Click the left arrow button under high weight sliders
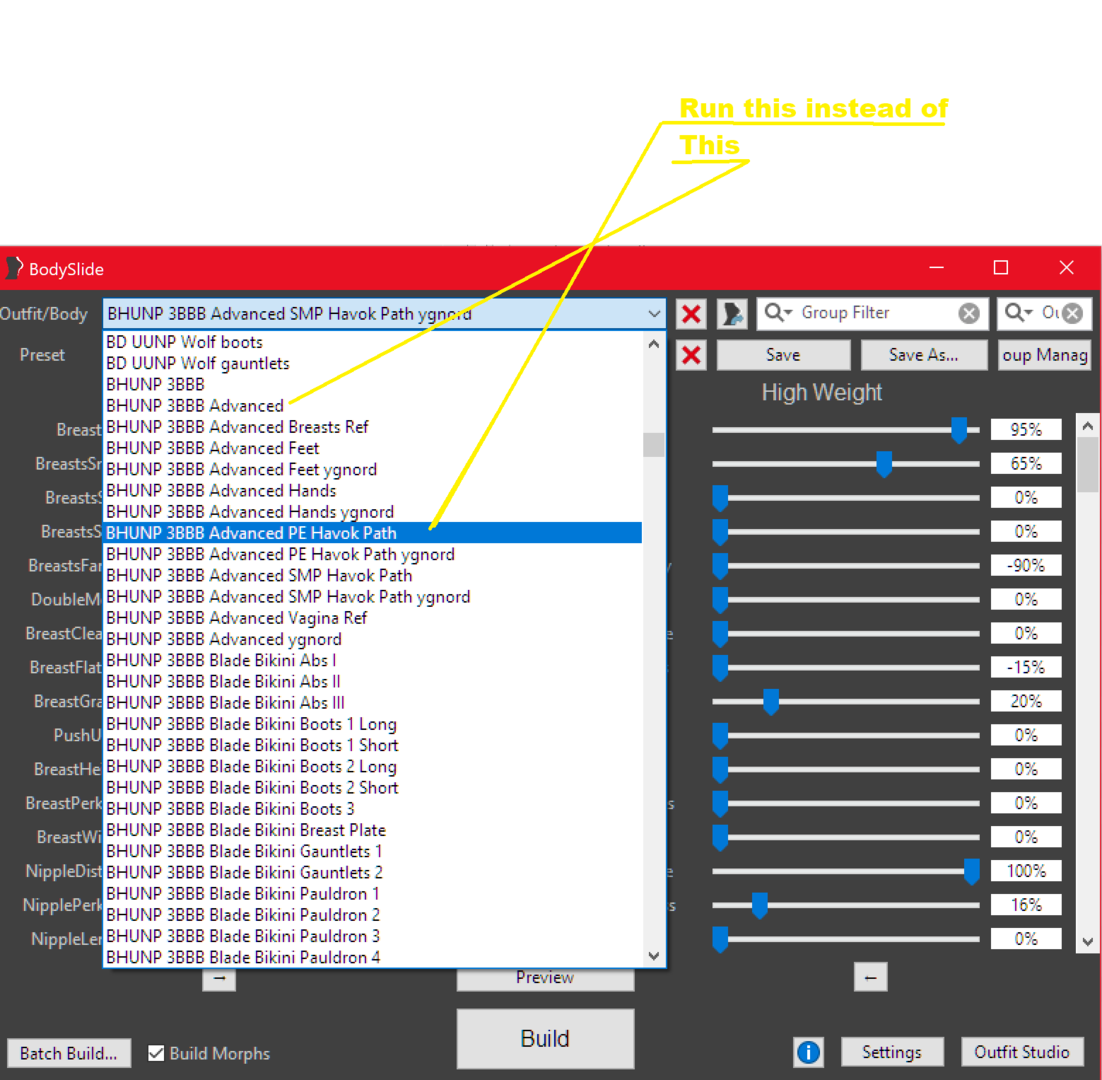The width and height of the screenshot is (1102, 1080). (x=870, y=977)
